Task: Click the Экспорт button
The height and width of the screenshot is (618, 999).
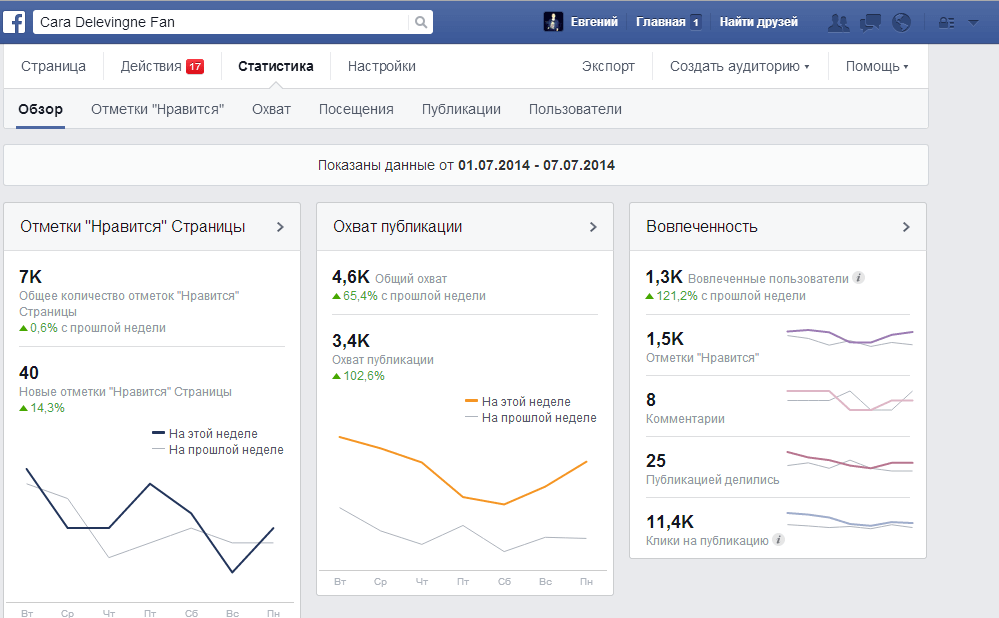Action: 608,67
